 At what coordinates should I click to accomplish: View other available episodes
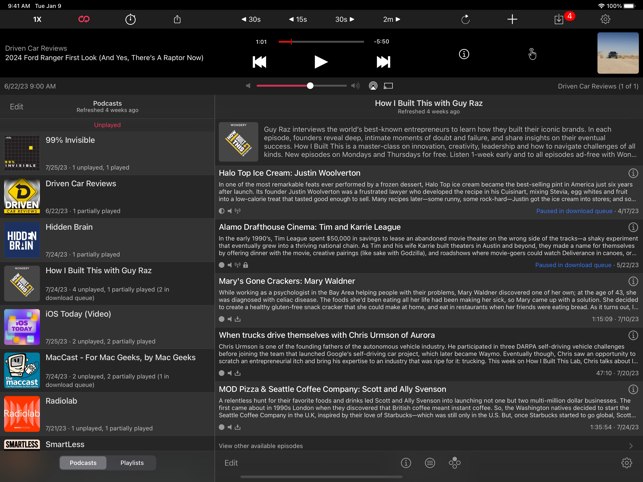[x=429, y=446]
